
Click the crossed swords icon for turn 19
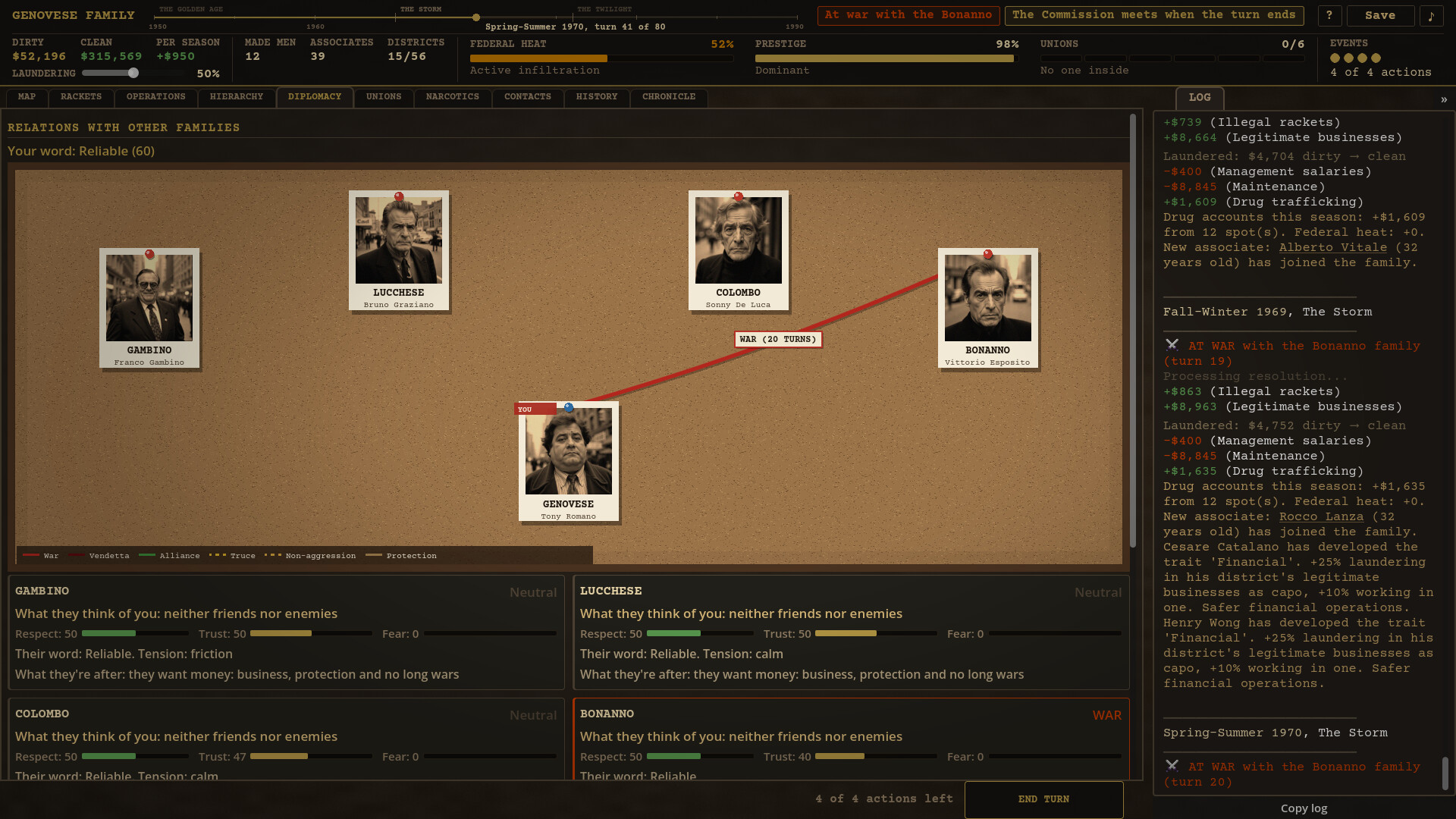pos(1172,345)
